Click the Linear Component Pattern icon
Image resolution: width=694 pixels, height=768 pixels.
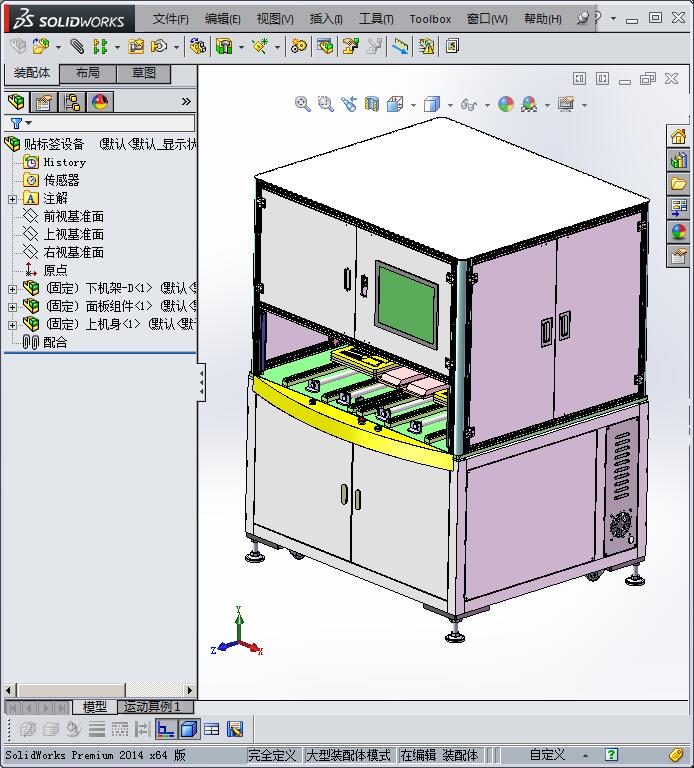[100, 47]
